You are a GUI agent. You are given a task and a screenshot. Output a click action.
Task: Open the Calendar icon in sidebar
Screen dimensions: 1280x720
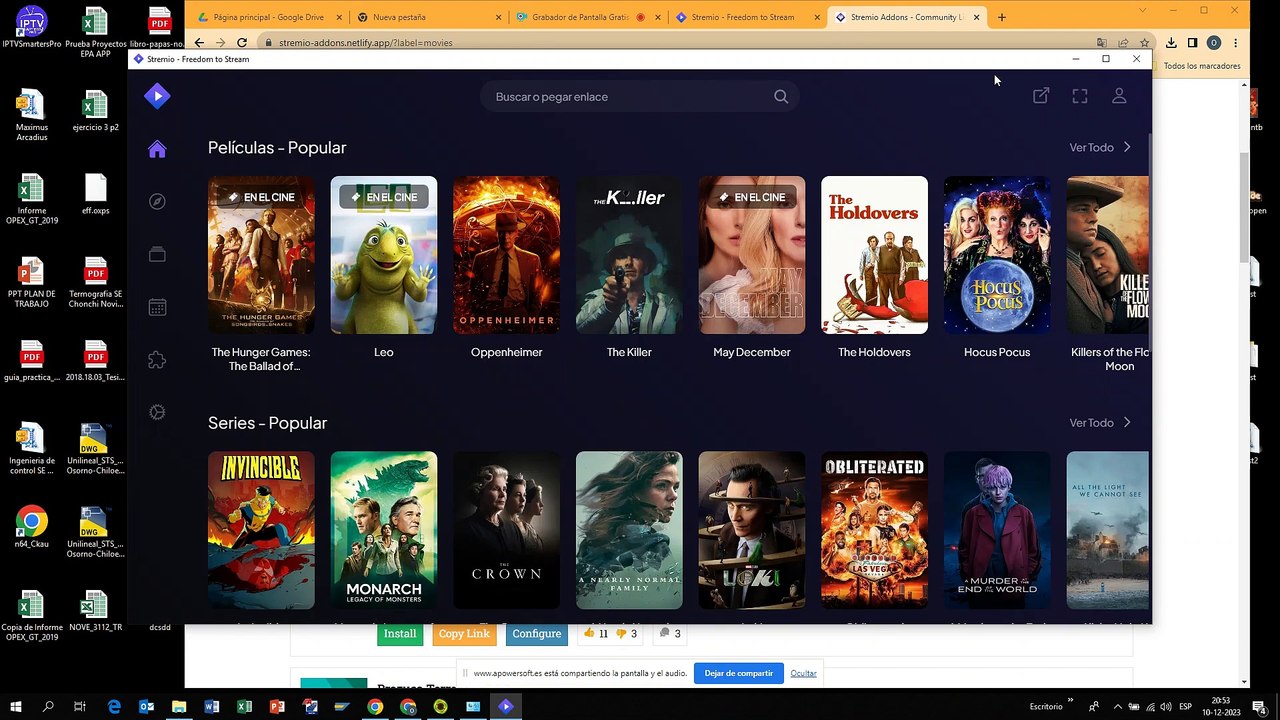click(157, 308)
